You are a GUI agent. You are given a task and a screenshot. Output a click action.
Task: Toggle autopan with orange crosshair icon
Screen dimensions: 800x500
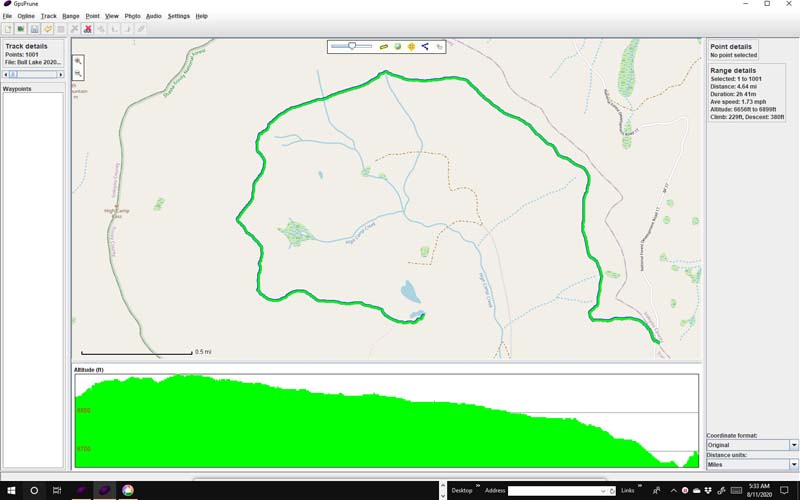[411, 46]
